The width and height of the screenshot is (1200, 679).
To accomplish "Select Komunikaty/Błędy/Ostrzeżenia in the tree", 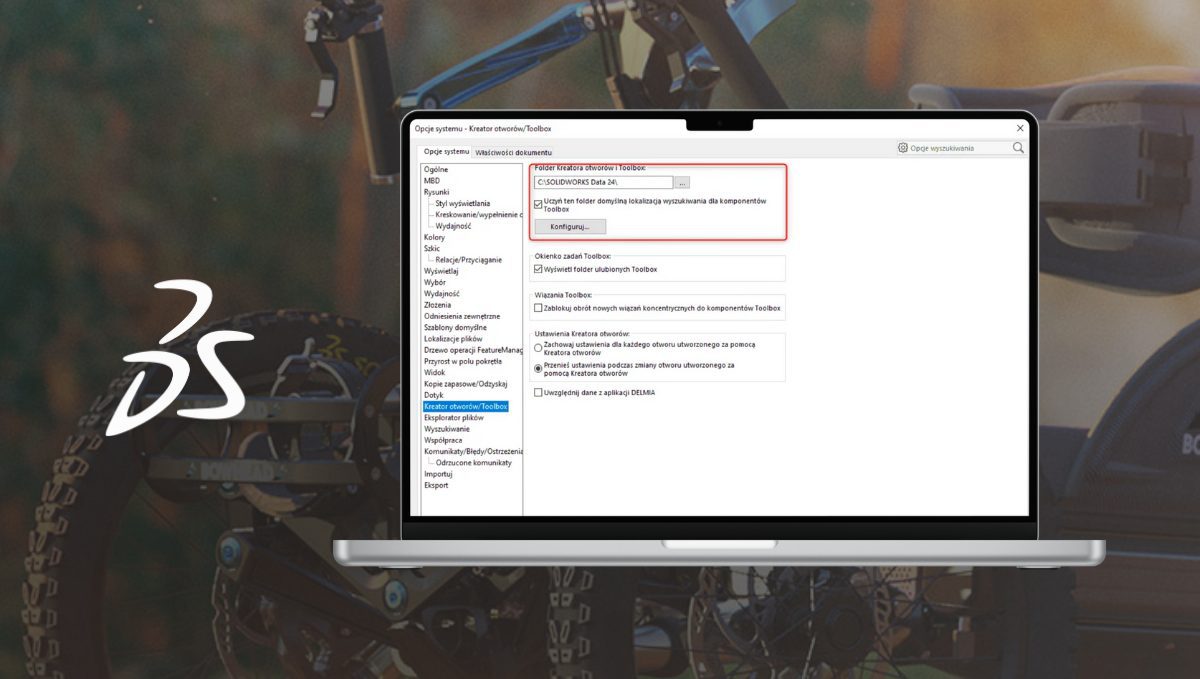I will [x=473, y=451].
